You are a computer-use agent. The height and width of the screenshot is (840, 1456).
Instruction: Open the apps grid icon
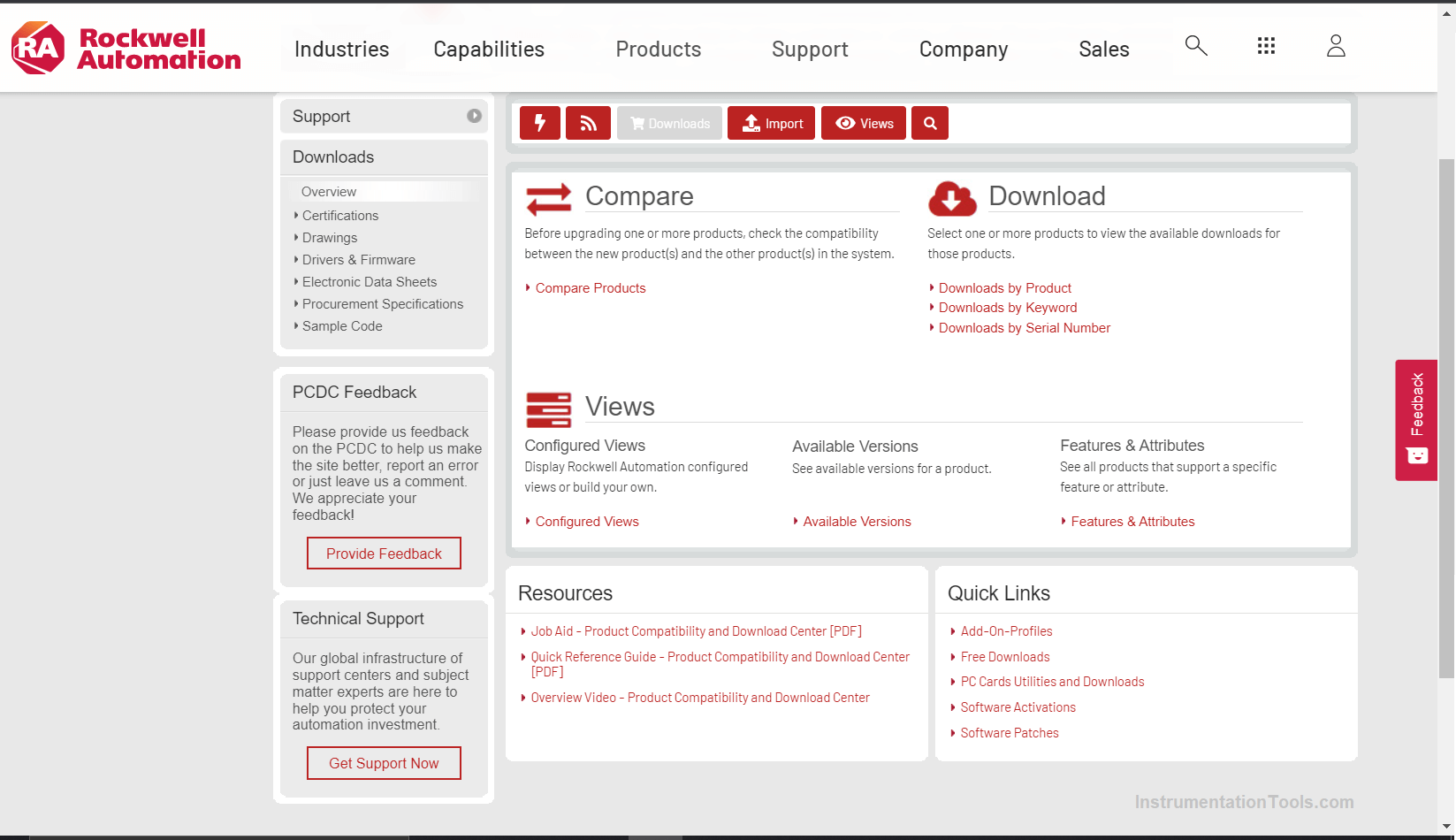click(x=1266, y=46)
